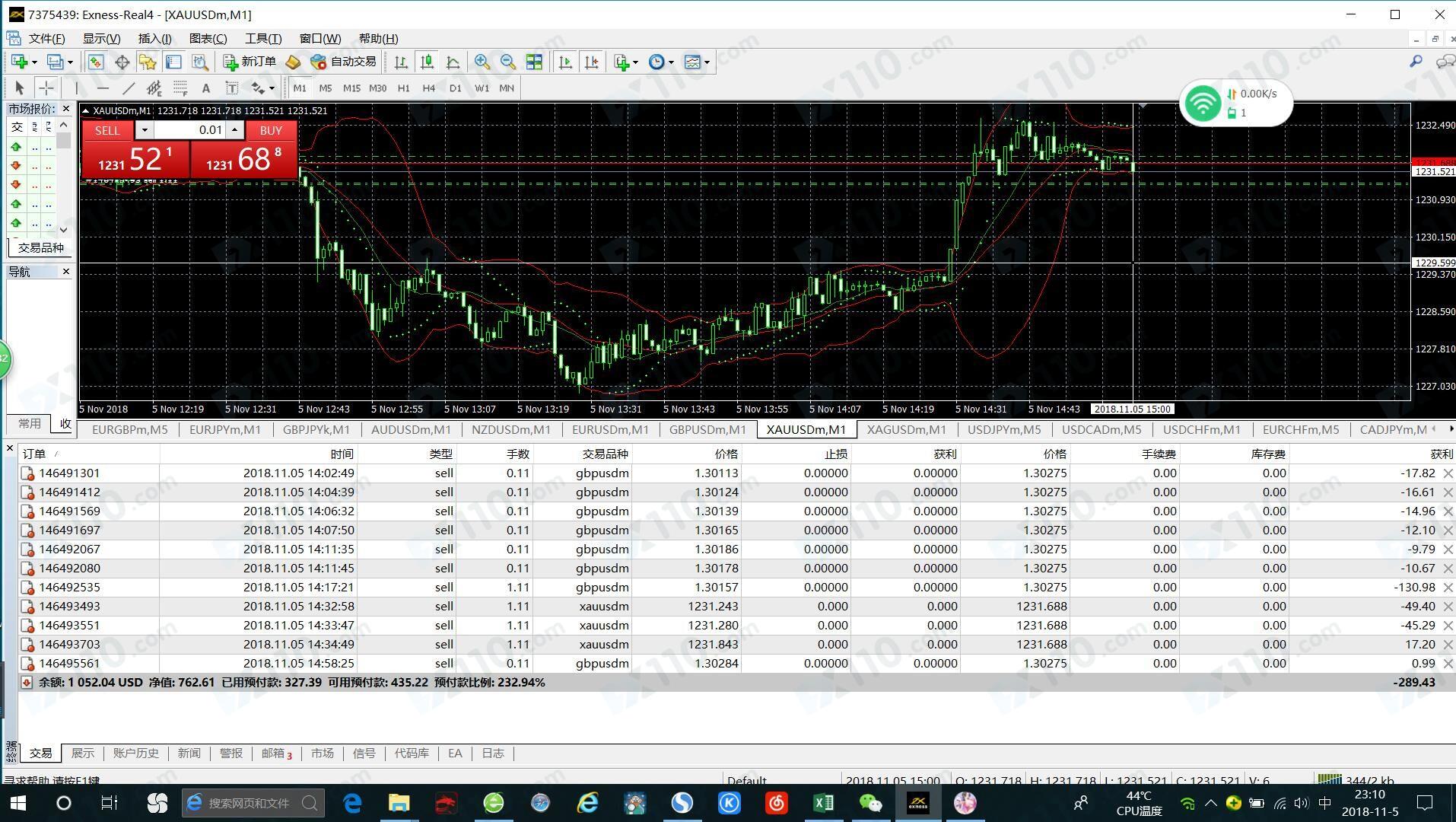Open the 新订单 new order window

coord(250,62)
